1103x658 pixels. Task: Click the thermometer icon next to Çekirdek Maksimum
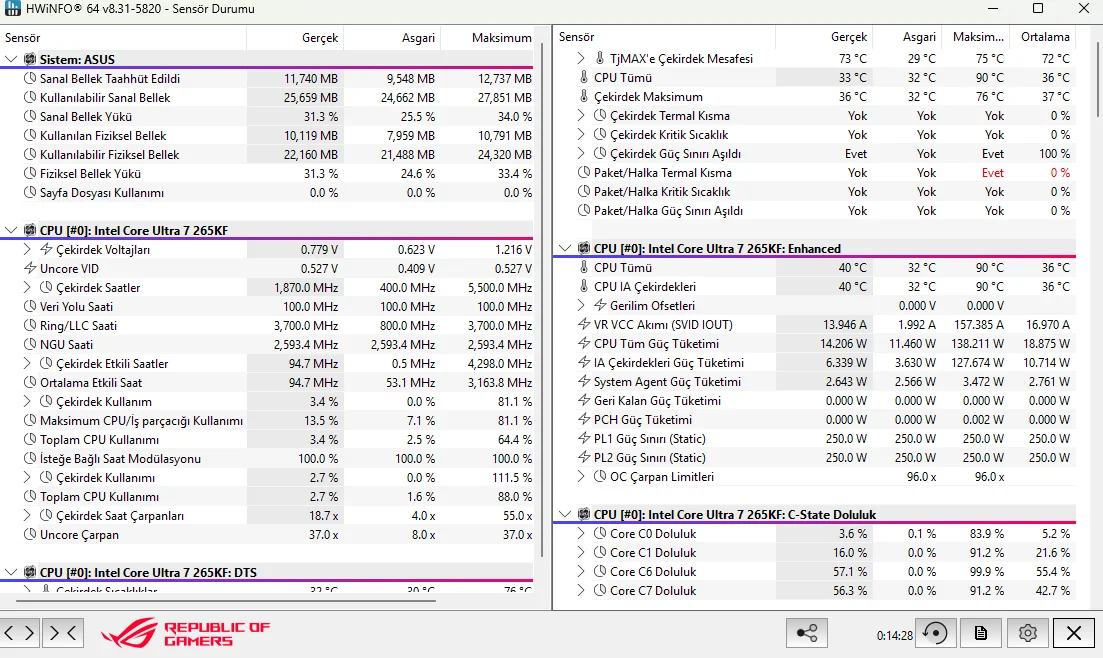tap(583, 96)
